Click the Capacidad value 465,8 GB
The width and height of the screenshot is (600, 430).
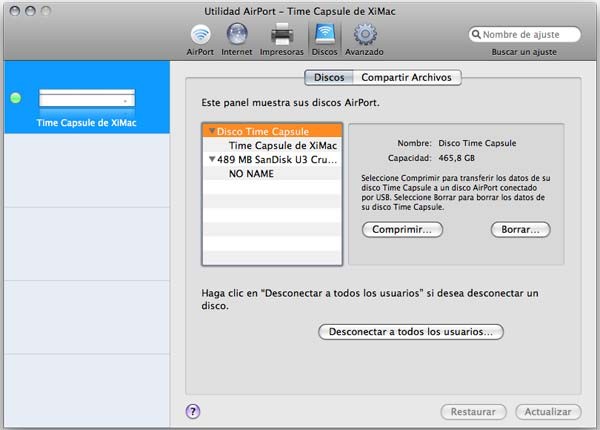pos(457,158)
